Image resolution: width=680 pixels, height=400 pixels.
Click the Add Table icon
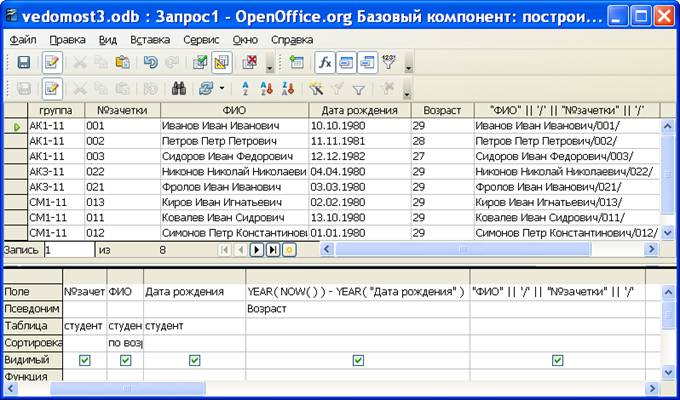click(295, 63)
